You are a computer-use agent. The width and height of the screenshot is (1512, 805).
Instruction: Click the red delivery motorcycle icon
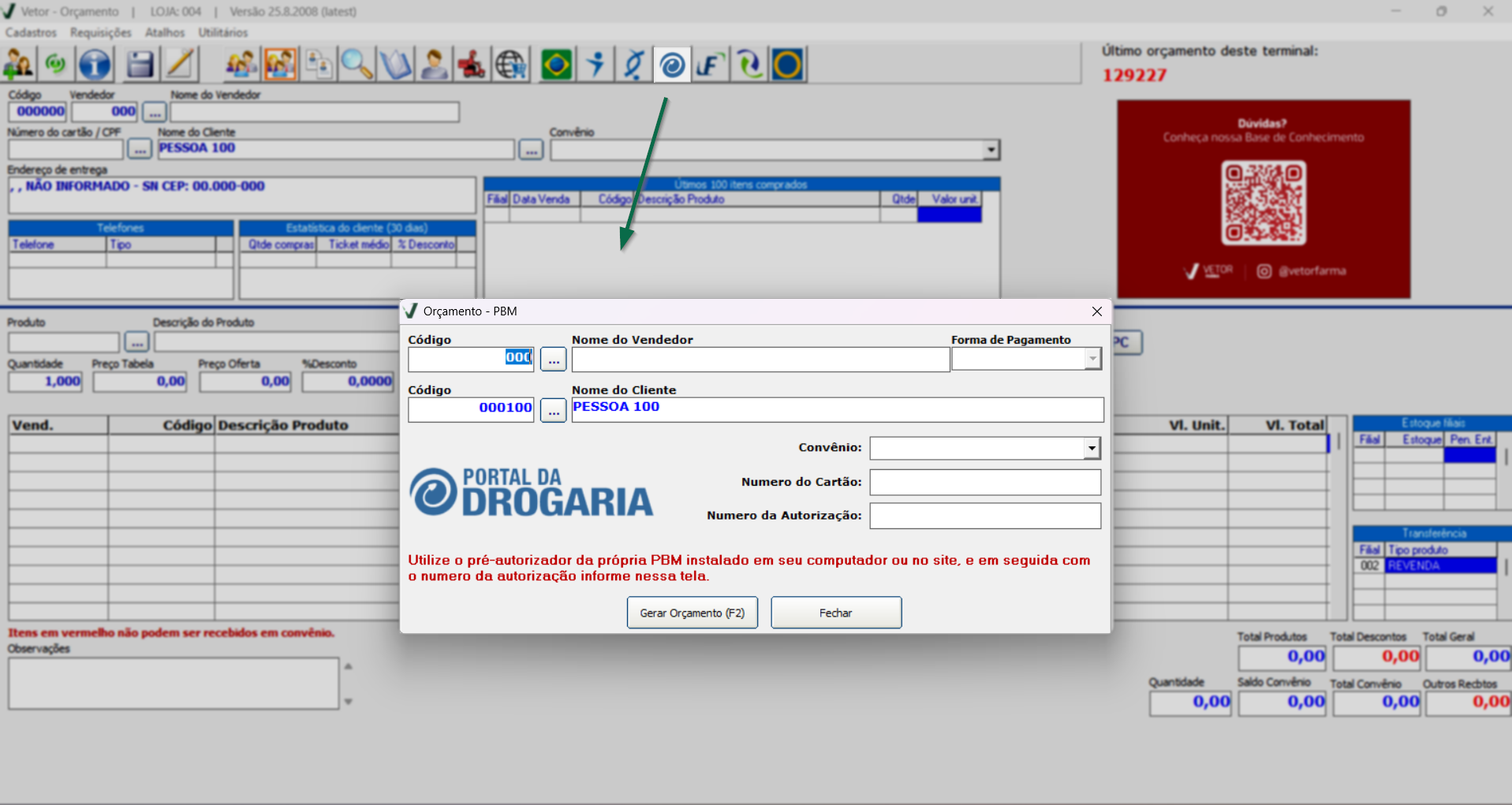coord(472,65)
